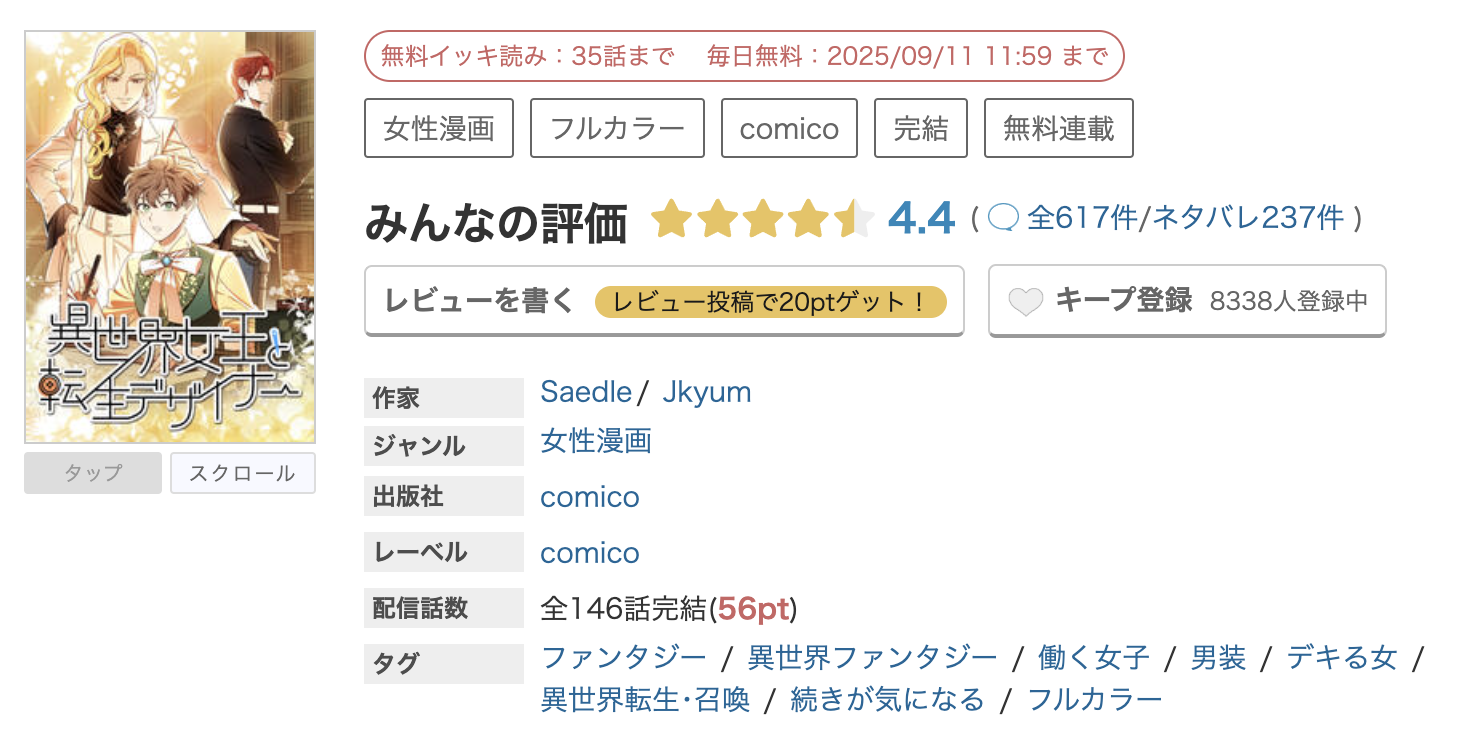Click the 働く女子 tag link
This screenshot has width=1458, height=738.
1094,657
